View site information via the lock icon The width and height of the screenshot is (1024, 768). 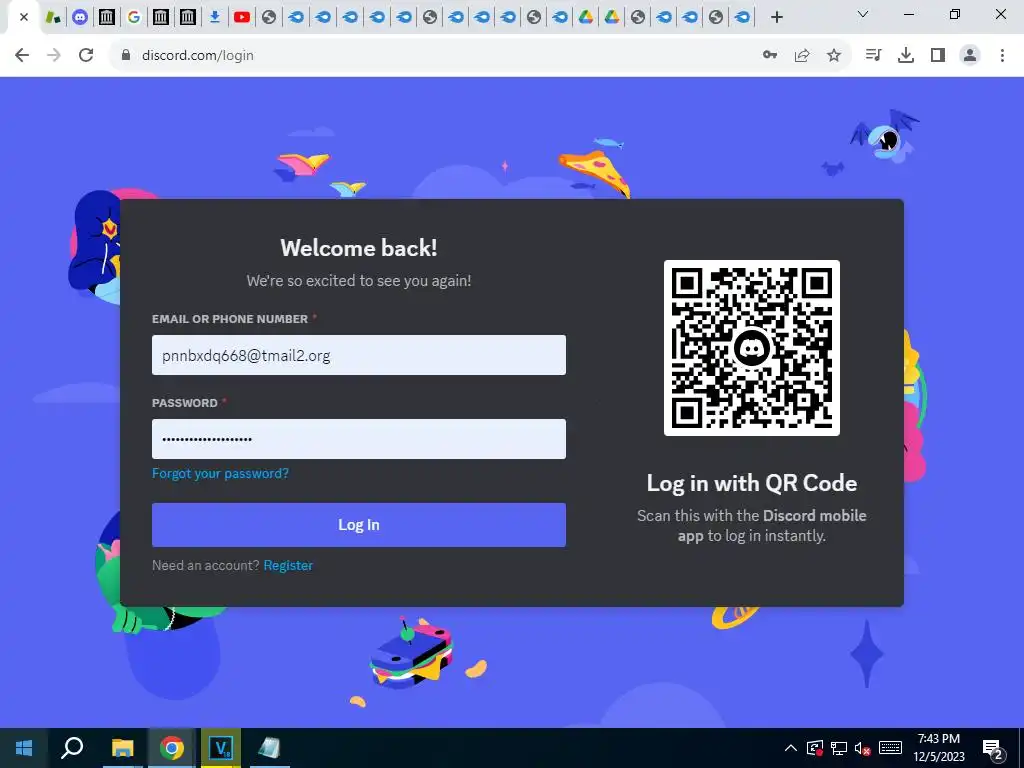125,55
